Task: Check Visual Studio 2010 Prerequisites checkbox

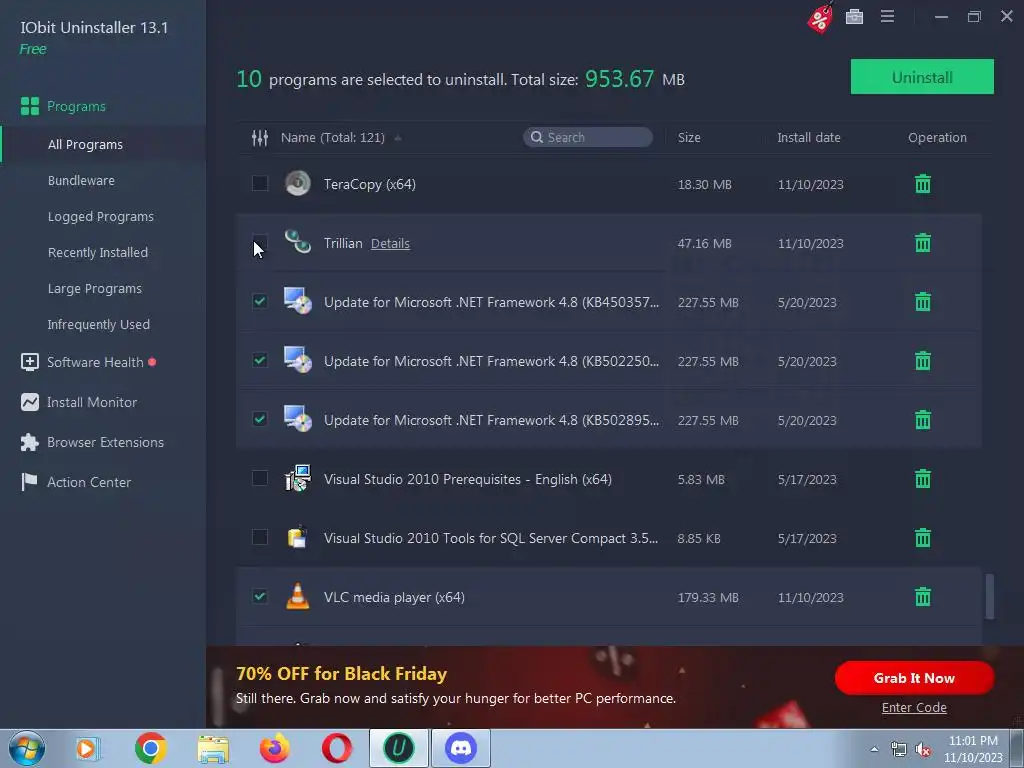Action: tap(260, 478)
